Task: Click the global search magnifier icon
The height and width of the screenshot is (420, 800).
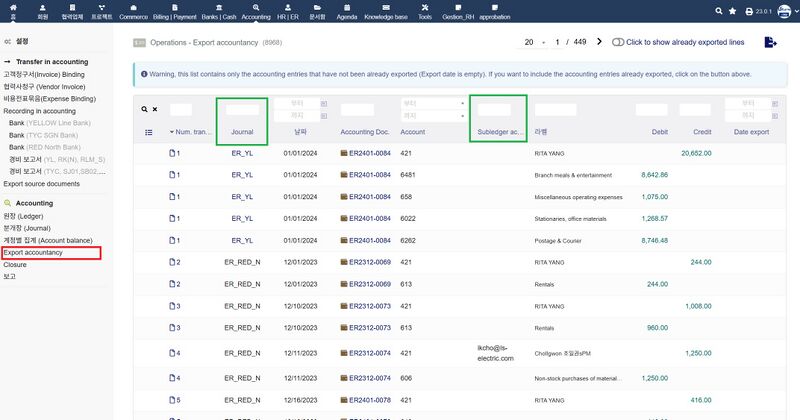Action: pos(718,11)
